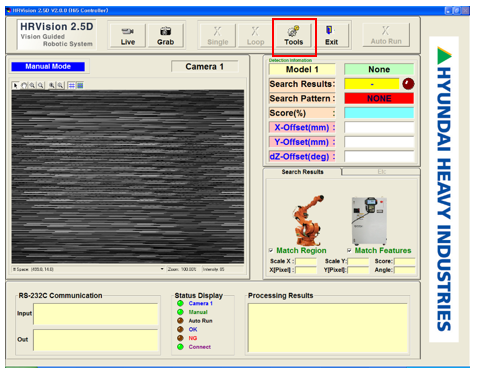The width and height of the screenshot is (479, 371).
Task: Open the space coordinates dropdown below image
Action: 162,269
